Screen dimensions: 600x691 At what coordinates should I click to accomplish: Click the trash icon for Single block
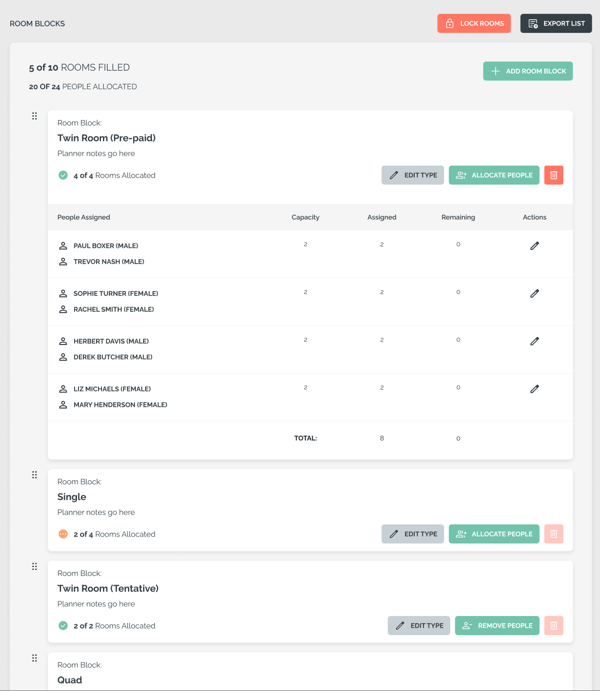(553, 534)
